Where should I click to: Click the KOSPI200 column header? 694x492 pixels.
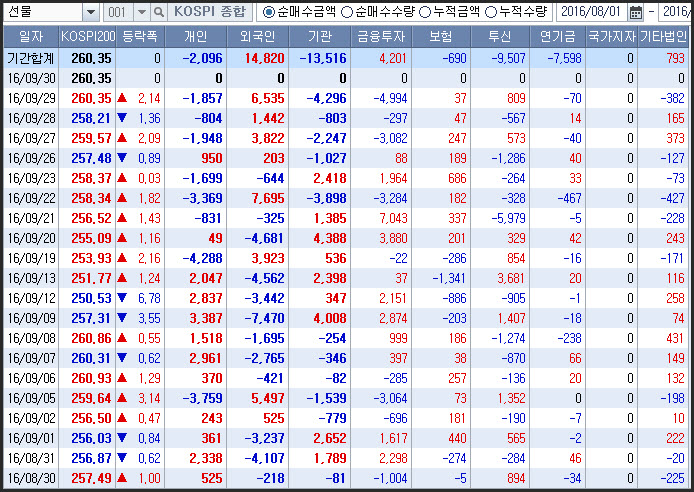click(x=87, y=37)
